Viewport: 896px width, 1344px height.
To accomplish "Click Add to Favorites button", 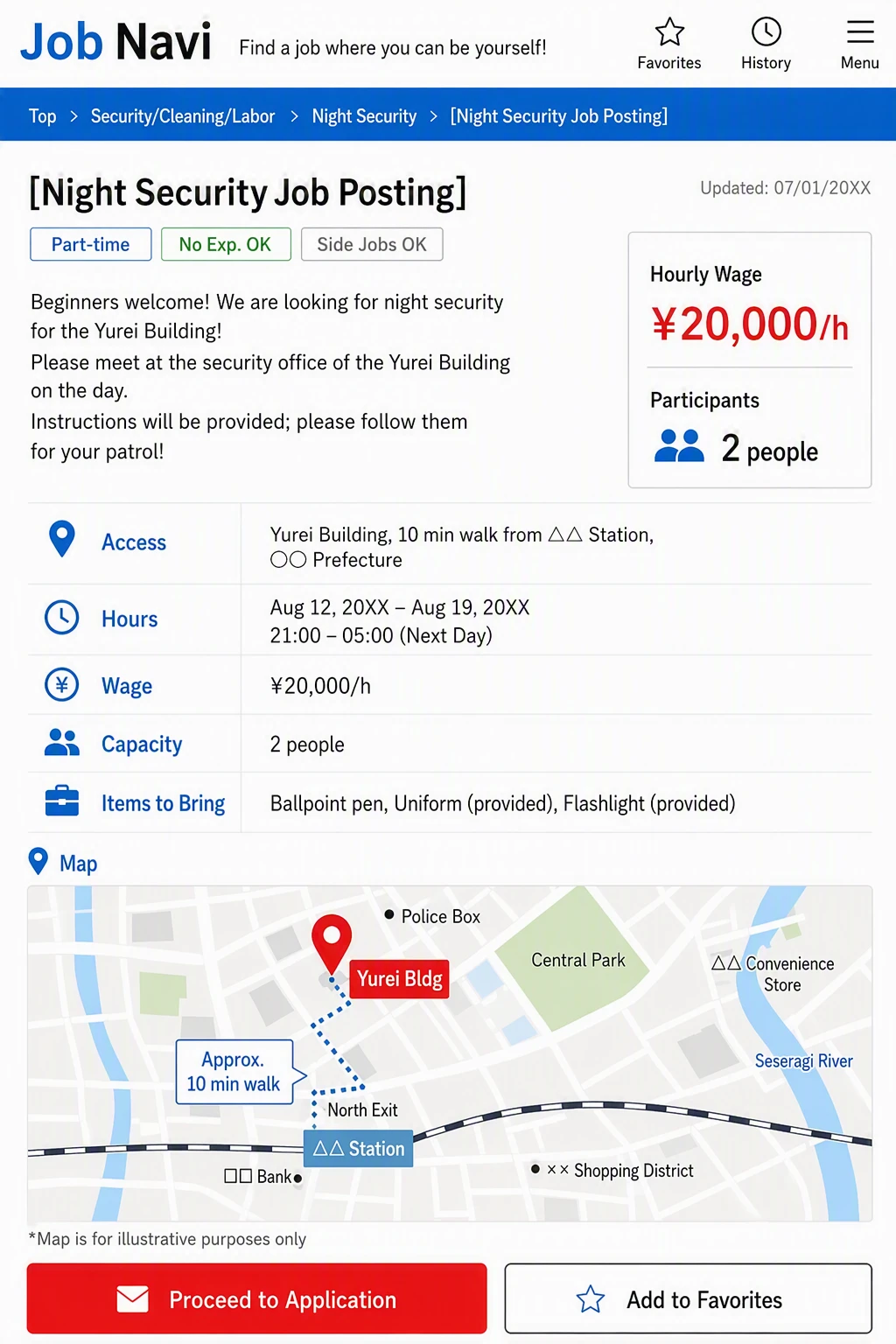I will click(x=689, y=1298).
